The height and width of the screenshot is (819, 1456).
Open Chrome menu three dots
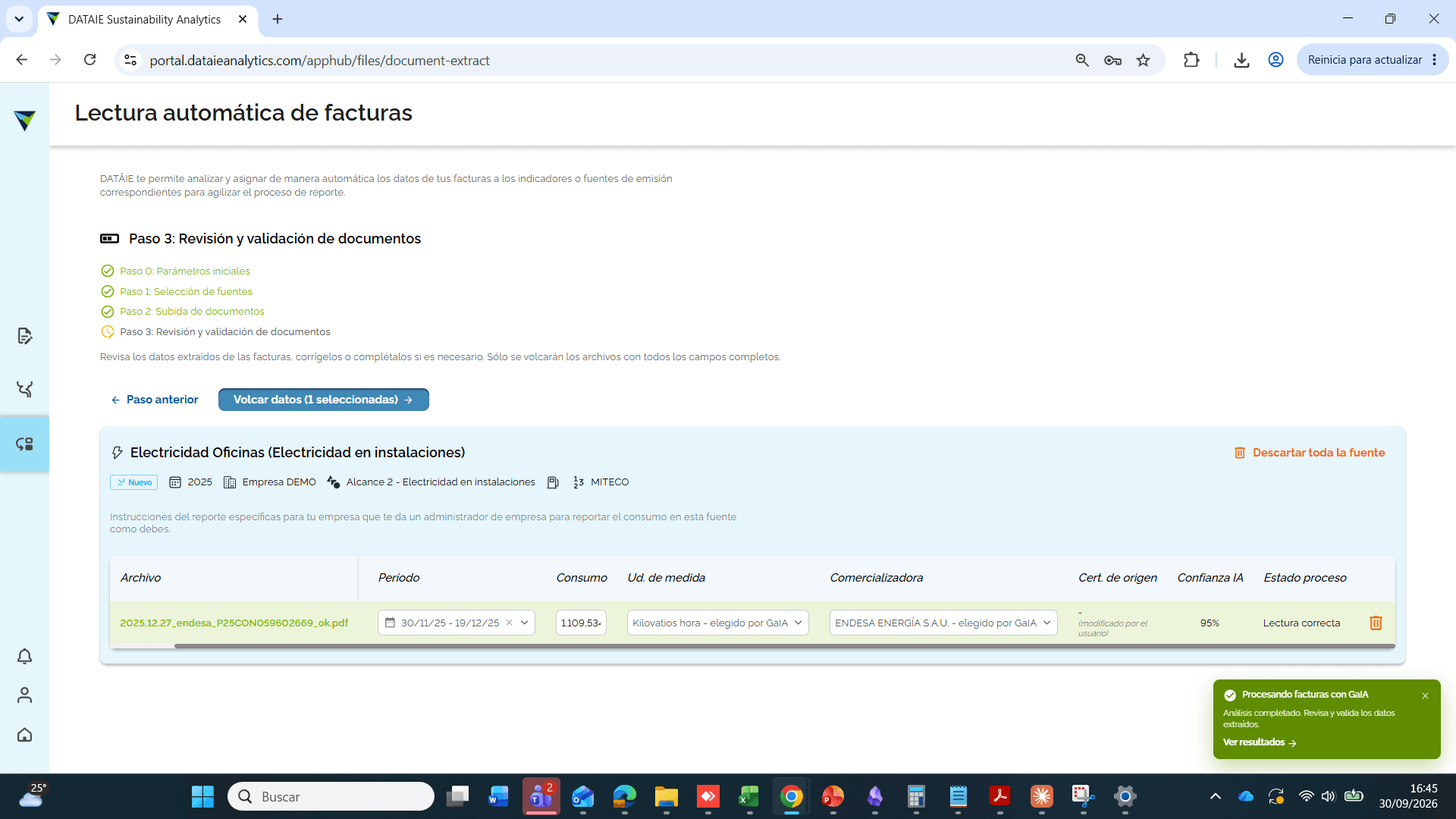1434,60
